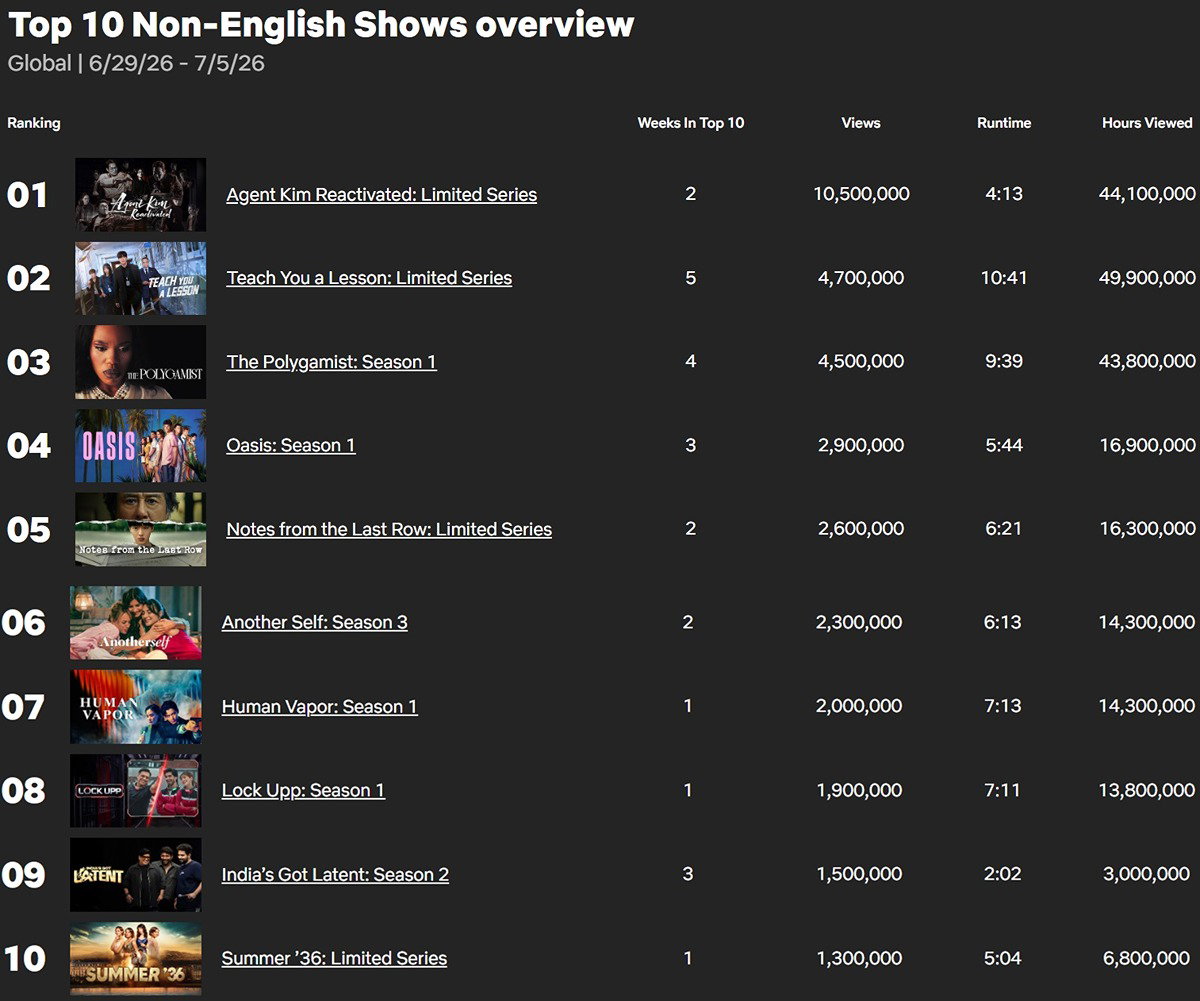Click the Views column header

861,123
